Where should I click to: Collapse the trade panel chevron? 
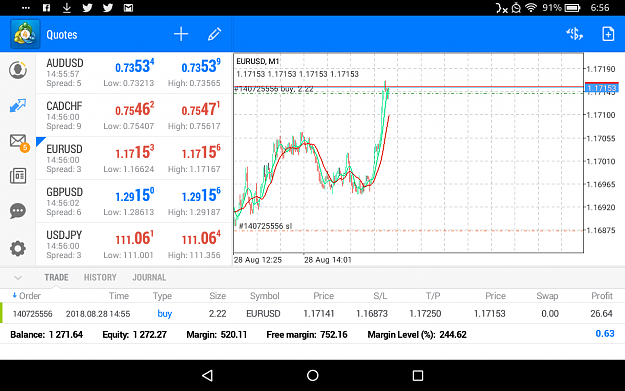click(x=18, y=278)
